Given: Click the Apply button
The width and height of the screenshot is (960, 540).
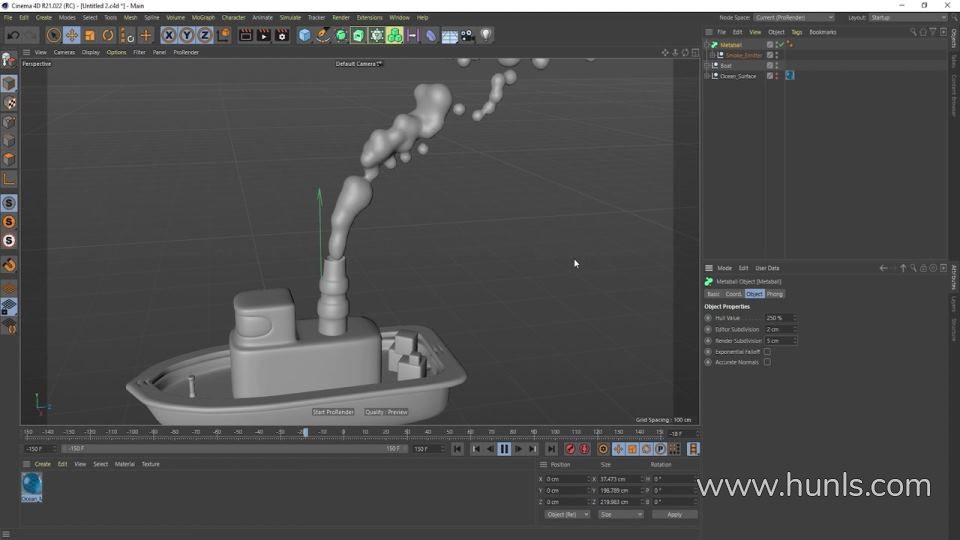Looking at the screenshot, I should pyautogui.click(x=674, y=514).
